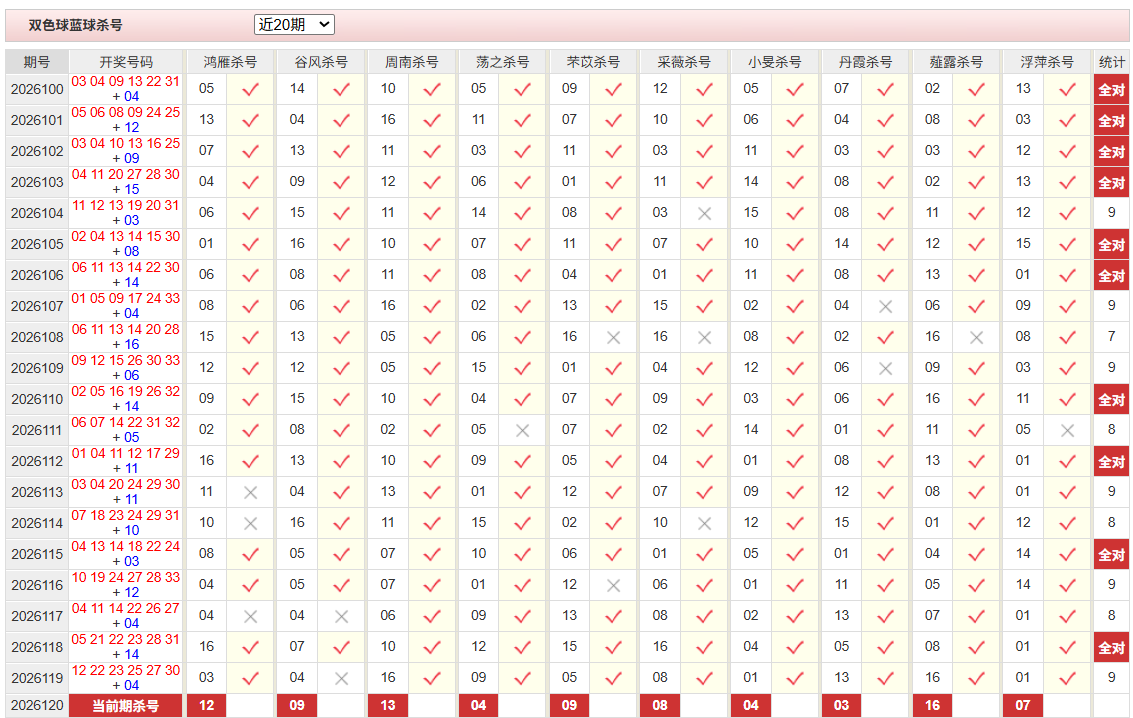Viewport: 1133px width, 718px height.
Task: Click the 双色球蓝球杀号 title
Action: tap(75, 25)
